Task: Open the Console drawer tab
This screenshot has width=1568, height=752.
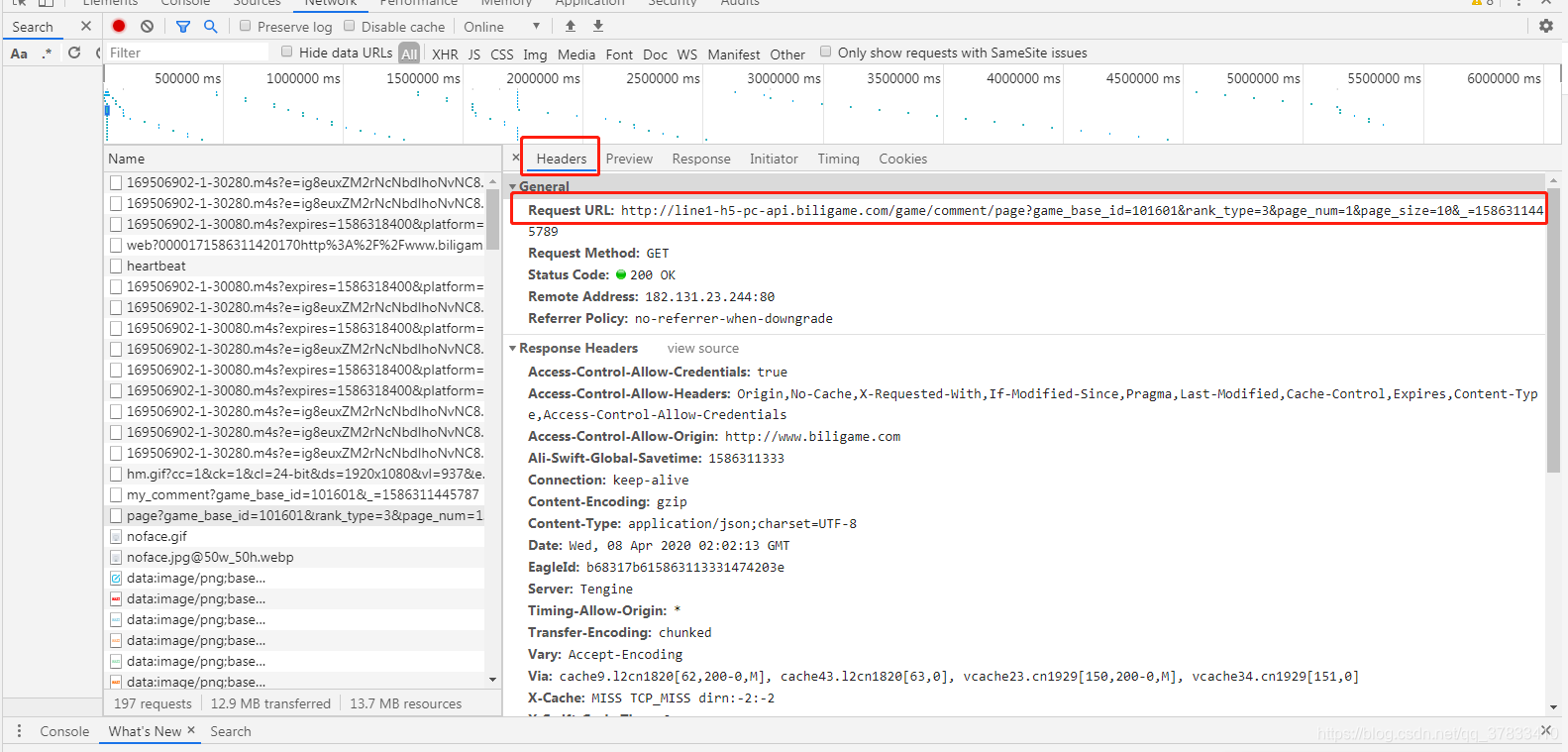Action: [64, 731]
